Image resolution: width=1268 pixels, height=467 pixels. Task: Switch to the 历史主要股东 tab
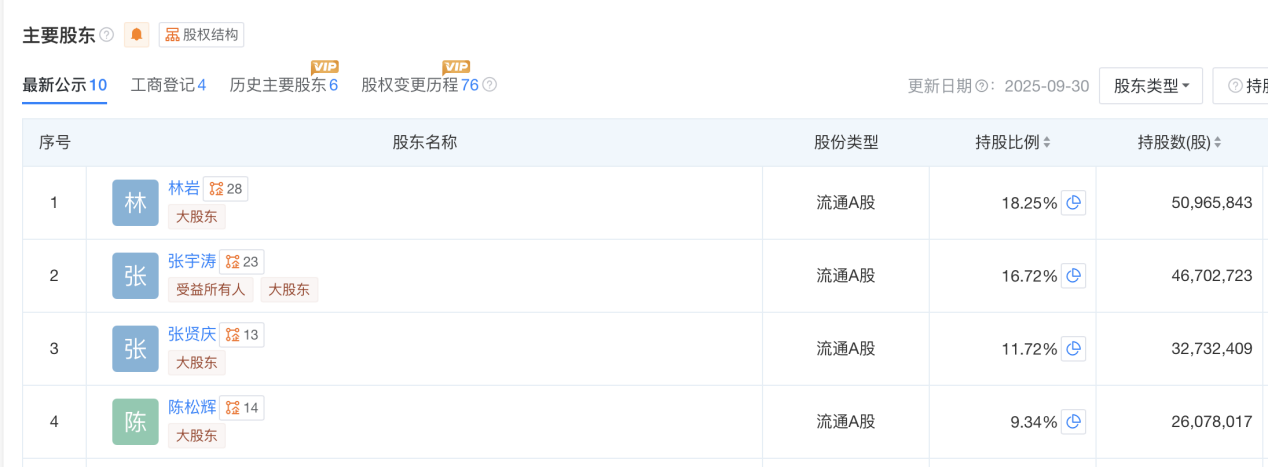(x=283, y=85)
